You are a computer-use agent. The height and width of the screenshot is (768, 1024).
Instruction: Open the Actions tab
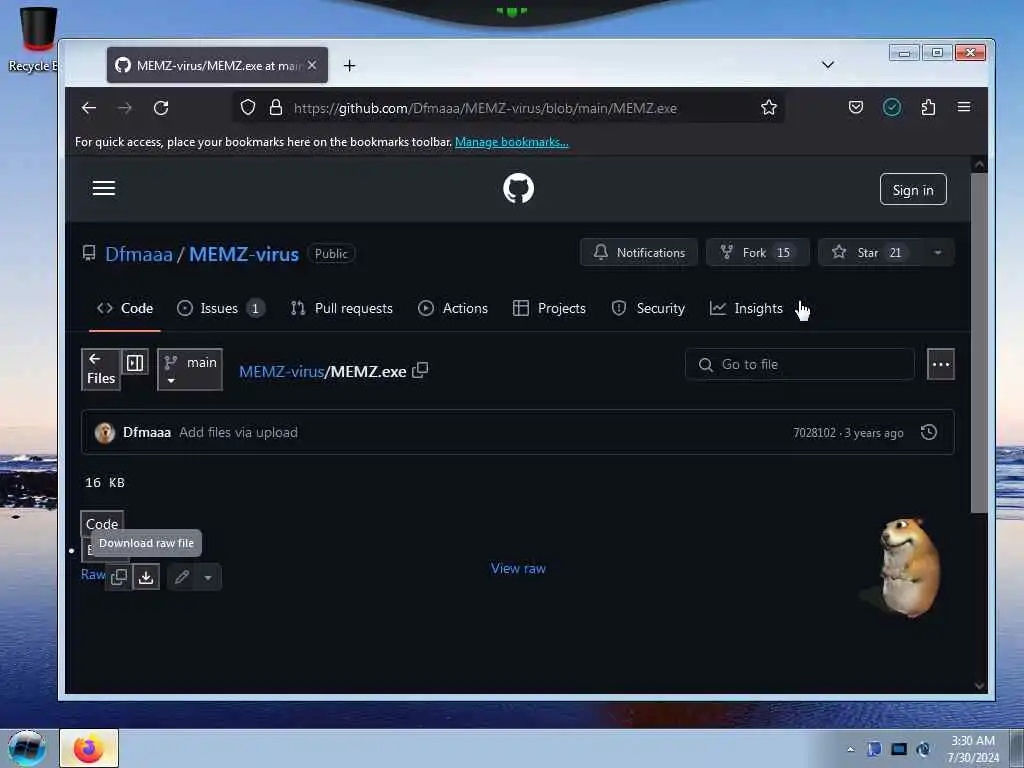click(453, 308)
